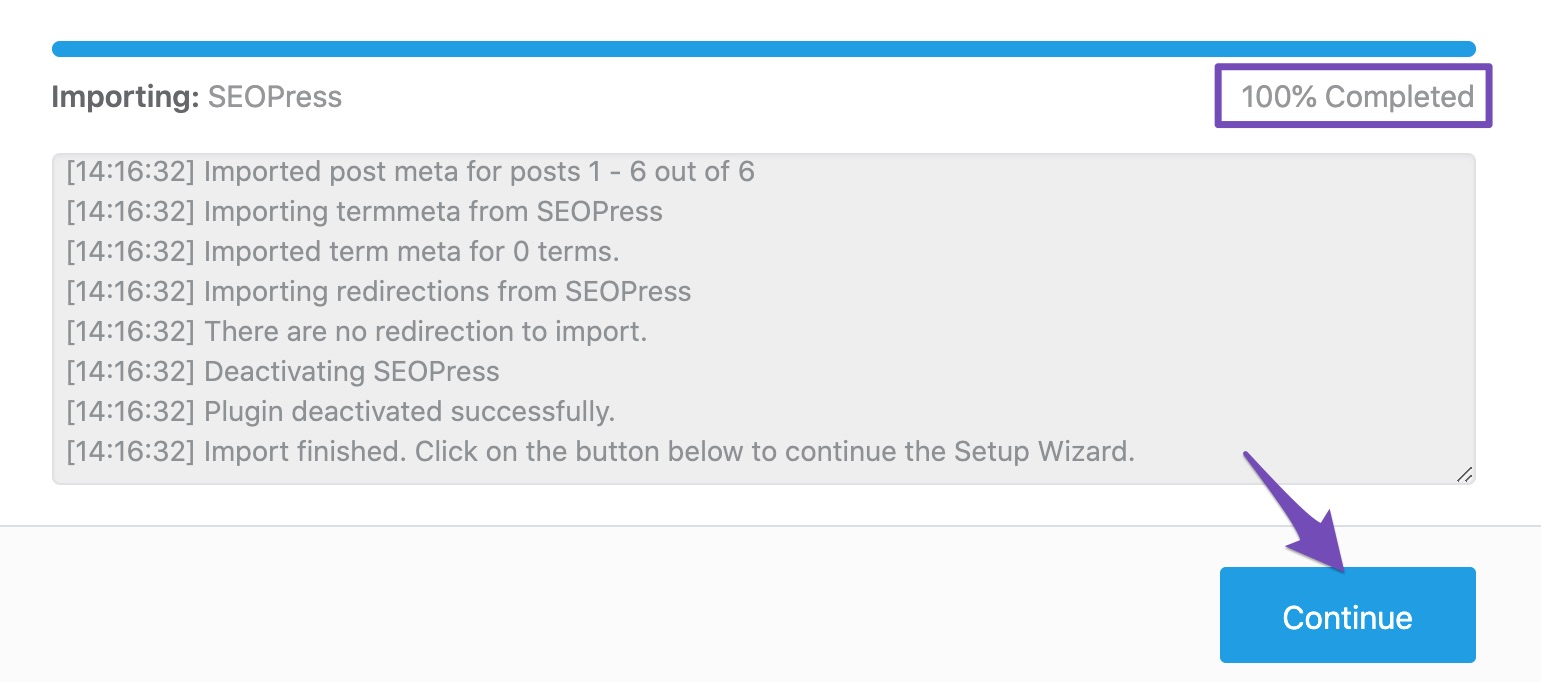Click the purple arrow pointing at Continue
Screen dimensions: 1541x682
point(1298,518)
